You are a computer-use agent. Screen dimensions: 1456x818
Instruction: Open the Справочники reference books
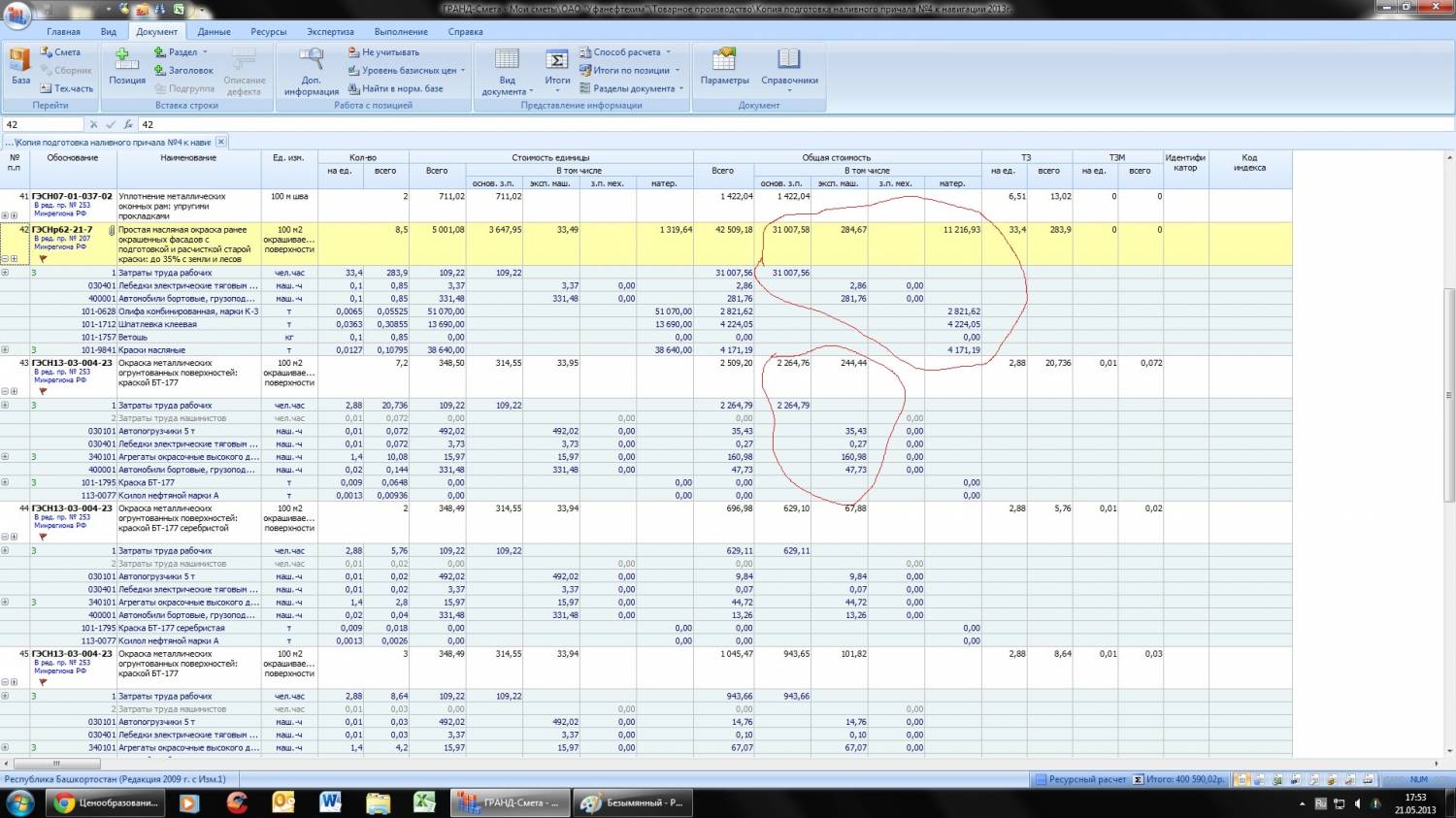tap(789, 66)
